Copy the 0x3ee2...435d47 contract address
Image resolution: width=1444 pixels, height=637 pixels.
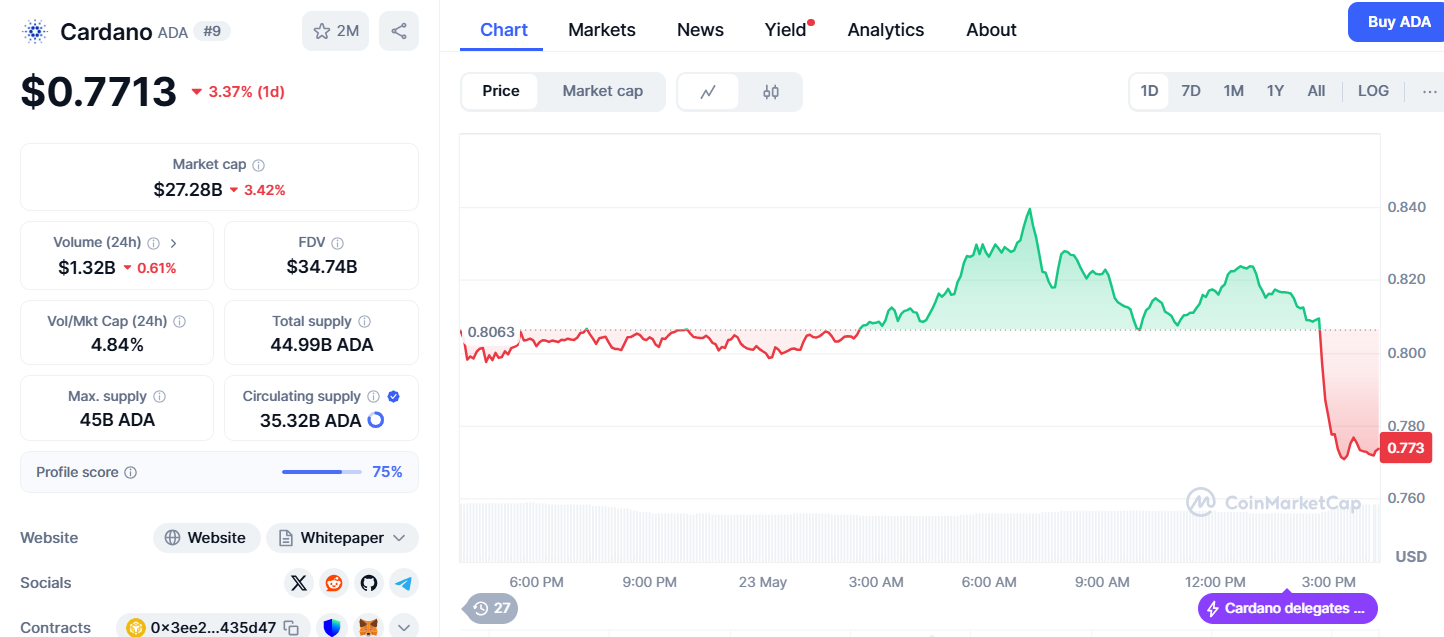(291, 628)
